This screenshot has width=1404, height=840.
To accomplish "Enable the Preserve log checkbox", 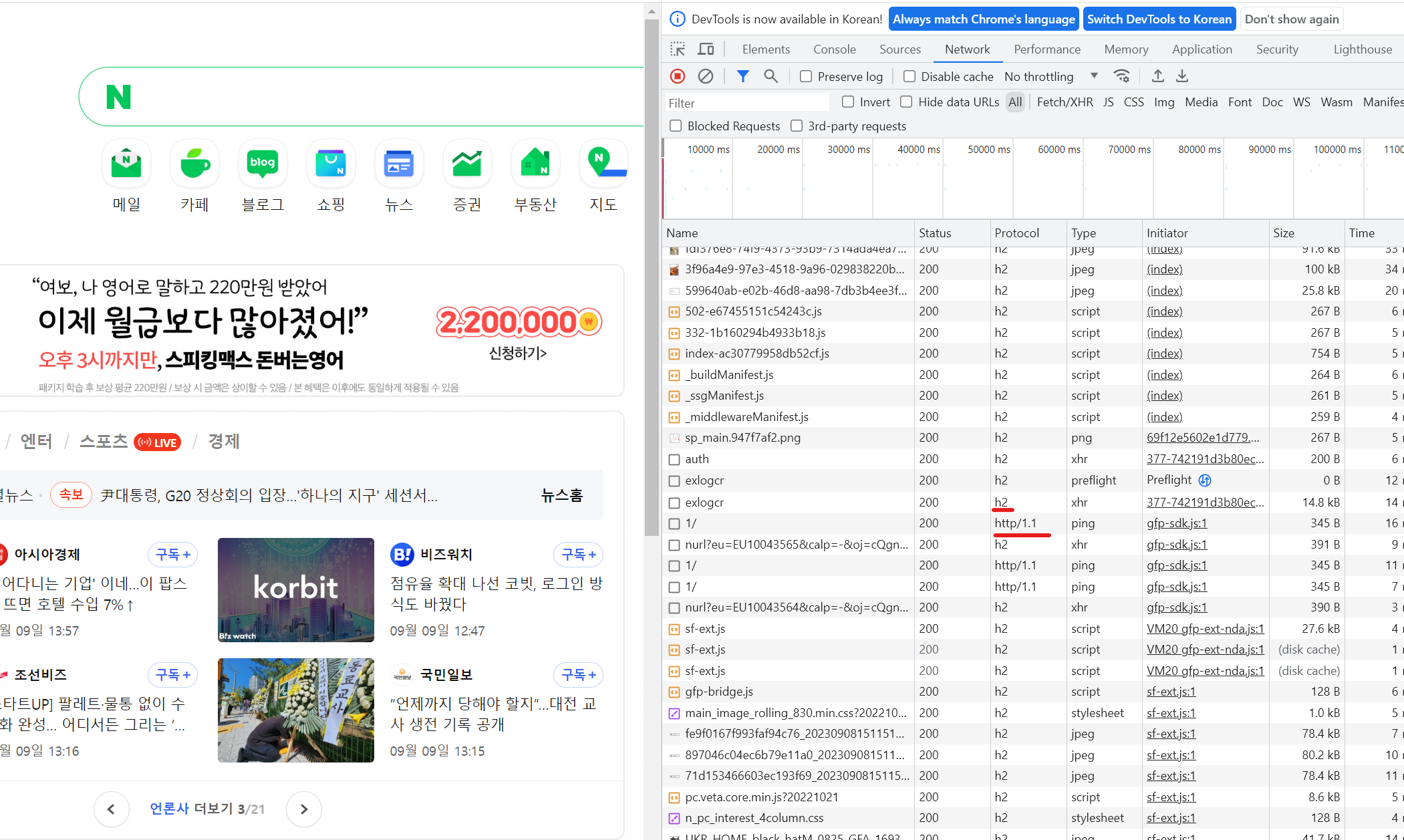I will [806, 76].
